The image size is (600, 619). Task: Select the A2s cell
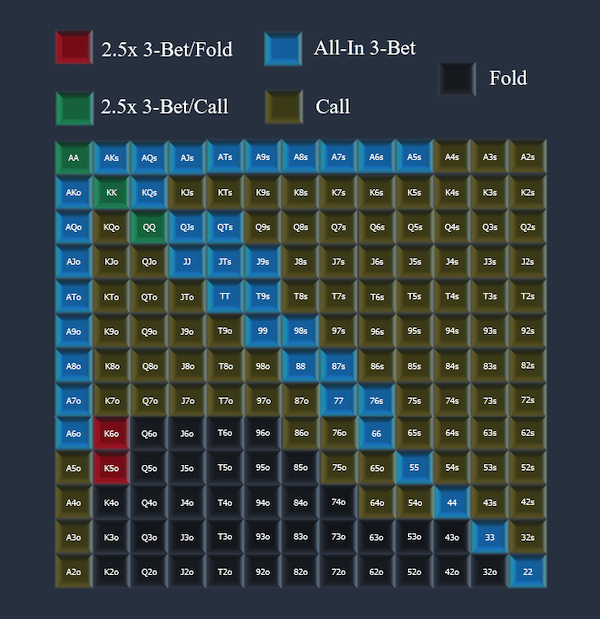tap(528, 157)
